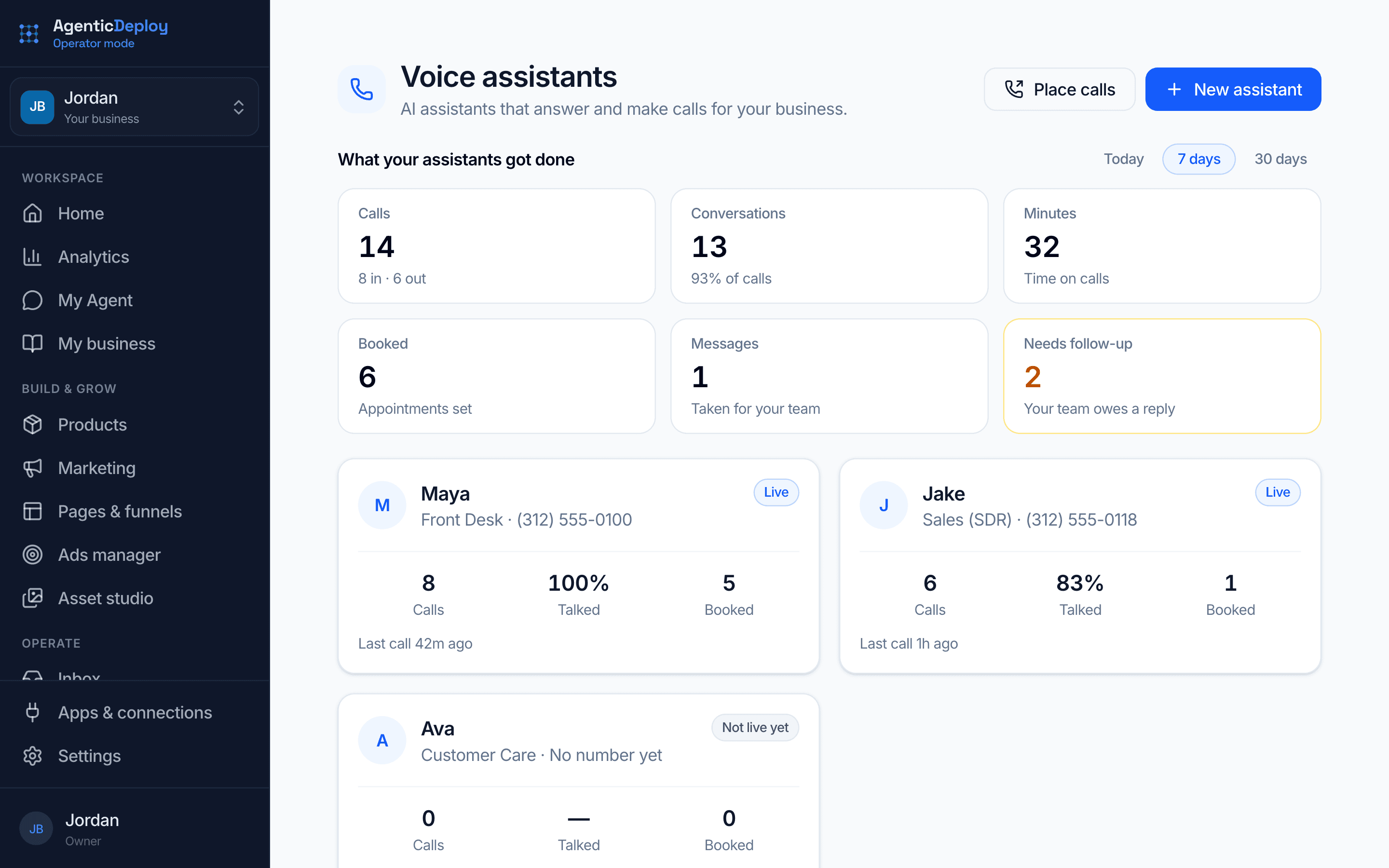Open Ads manager menu item
1389x868 pixels.
click(135, 555)
